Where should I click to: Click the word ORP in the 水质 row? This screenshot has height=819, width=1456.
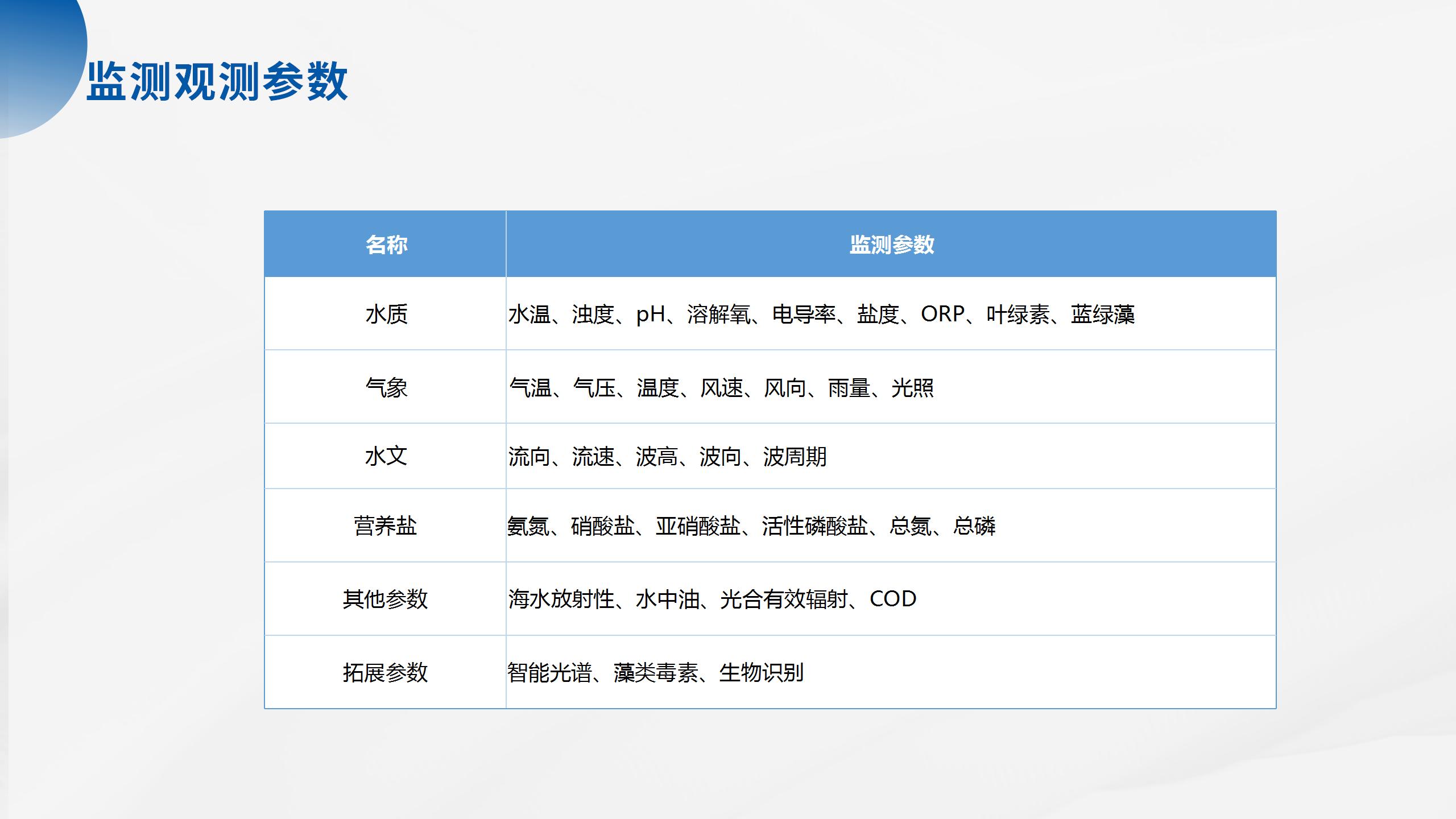click(x=942, y=314)
